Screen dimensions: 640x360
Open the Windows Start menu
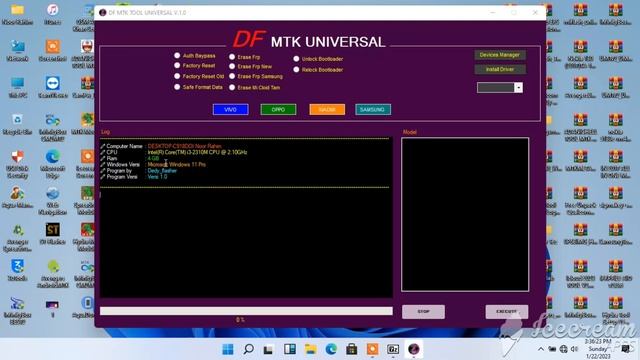[x=228, y=349]
